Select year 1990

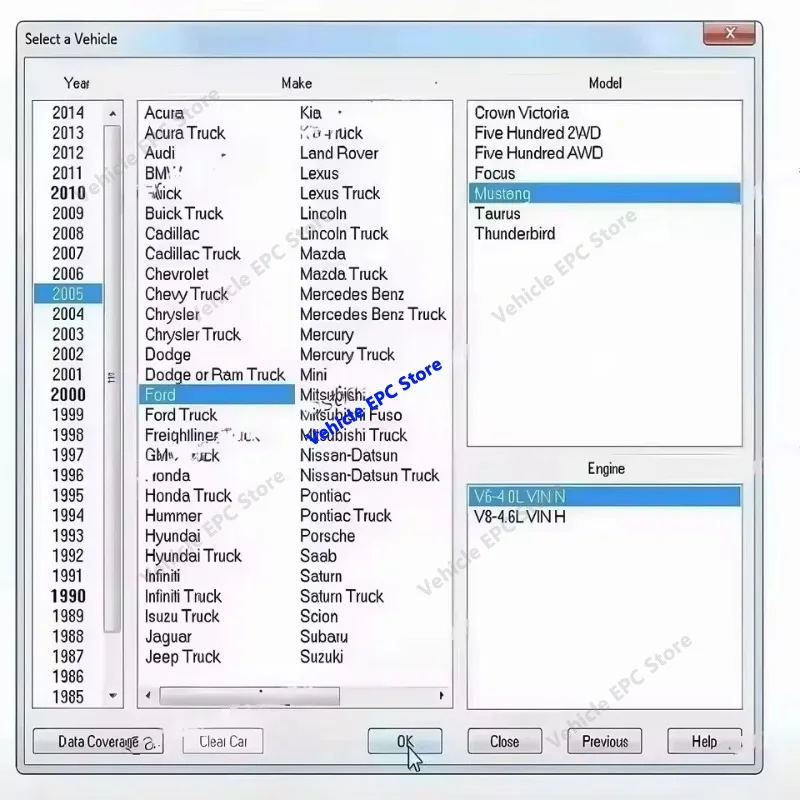pos(68,595)
